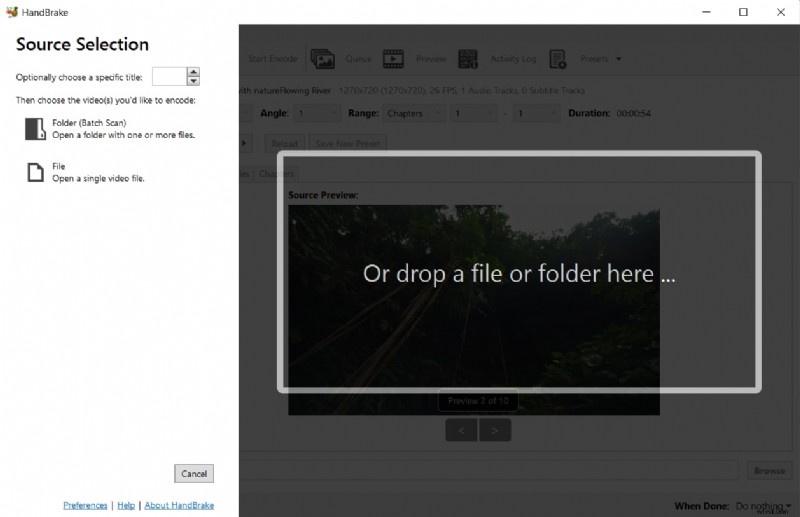
Task: Switch to the Chapters tab
Action: (x=277, y=174)
